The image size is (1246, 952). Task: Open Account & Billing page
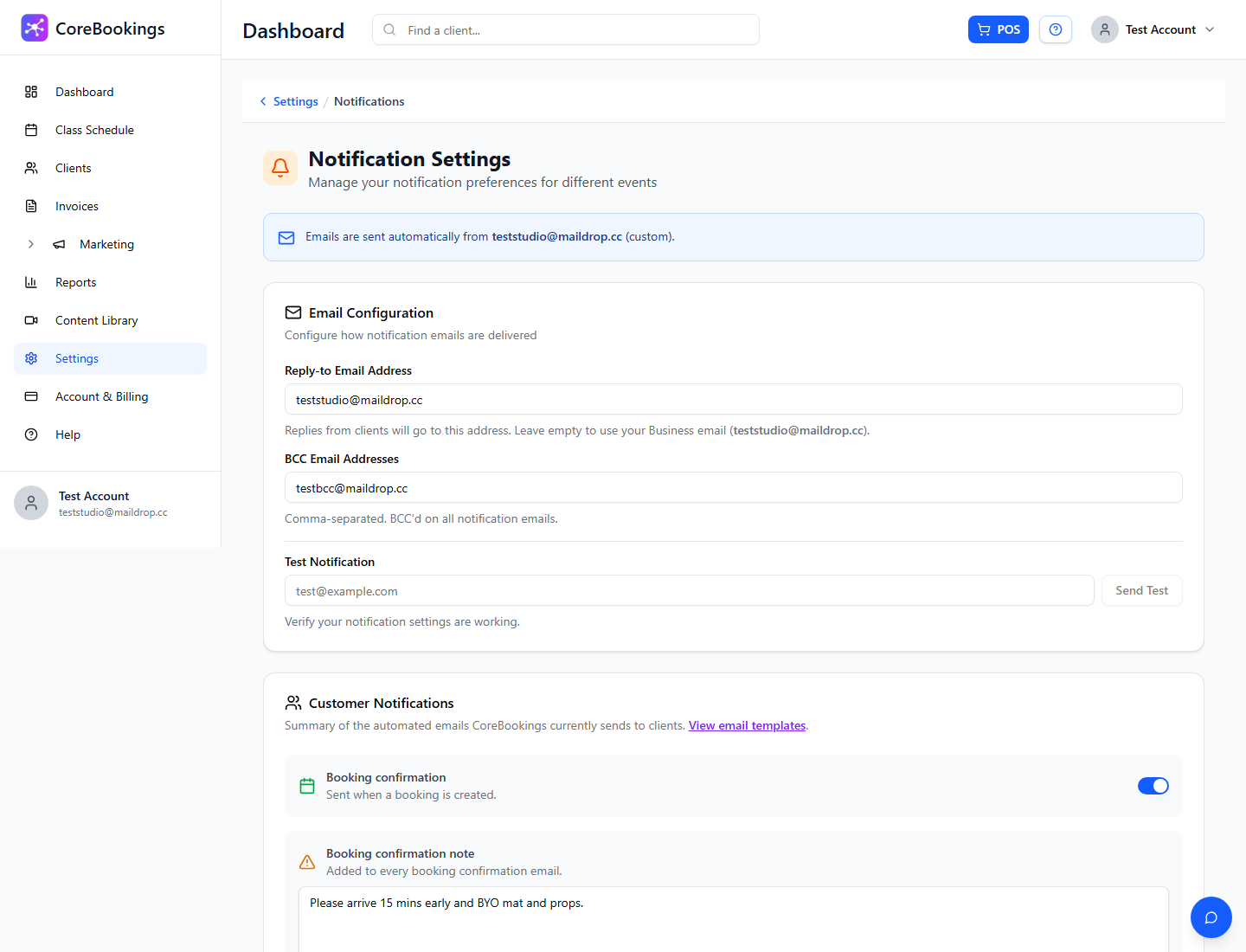coord(110,396)
